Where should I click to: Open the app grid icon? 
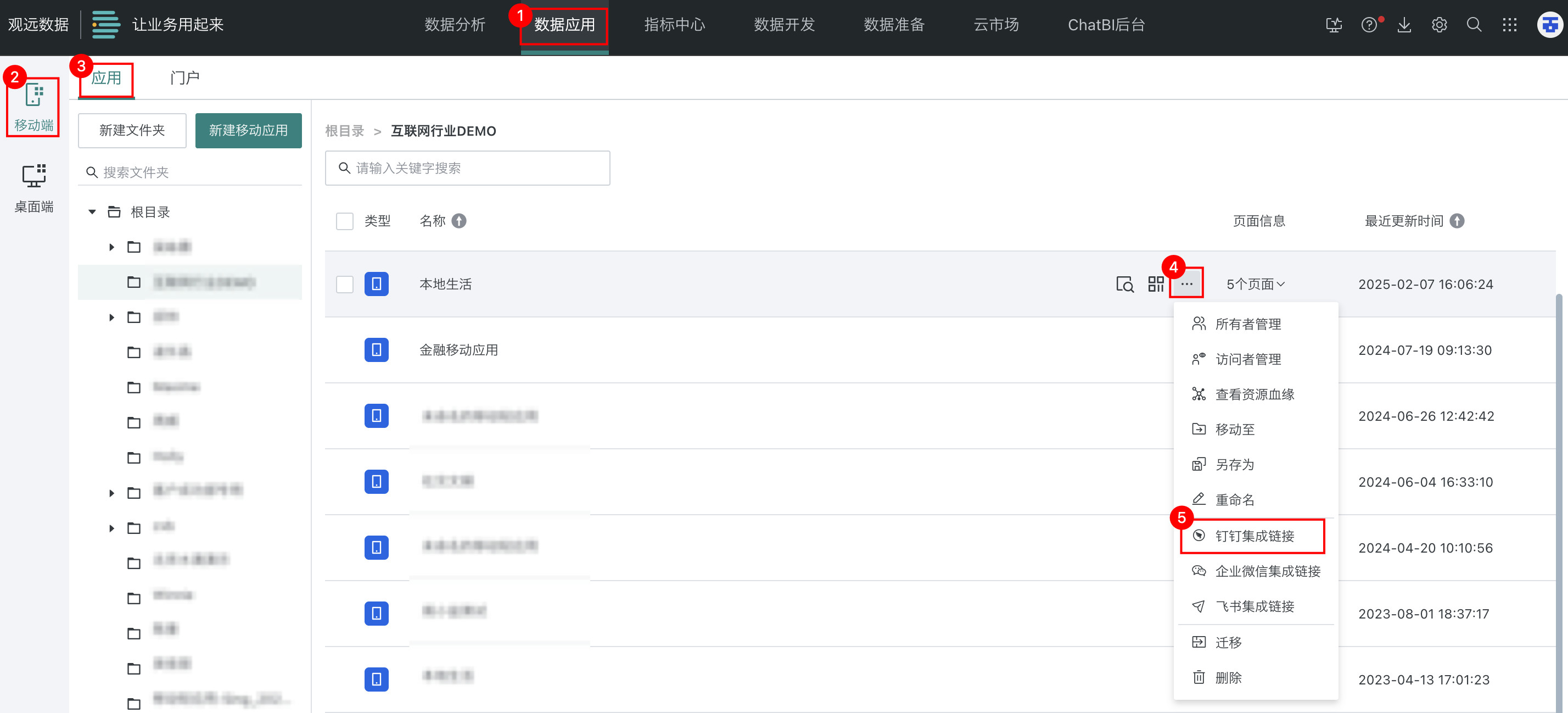coord(1510,25)
